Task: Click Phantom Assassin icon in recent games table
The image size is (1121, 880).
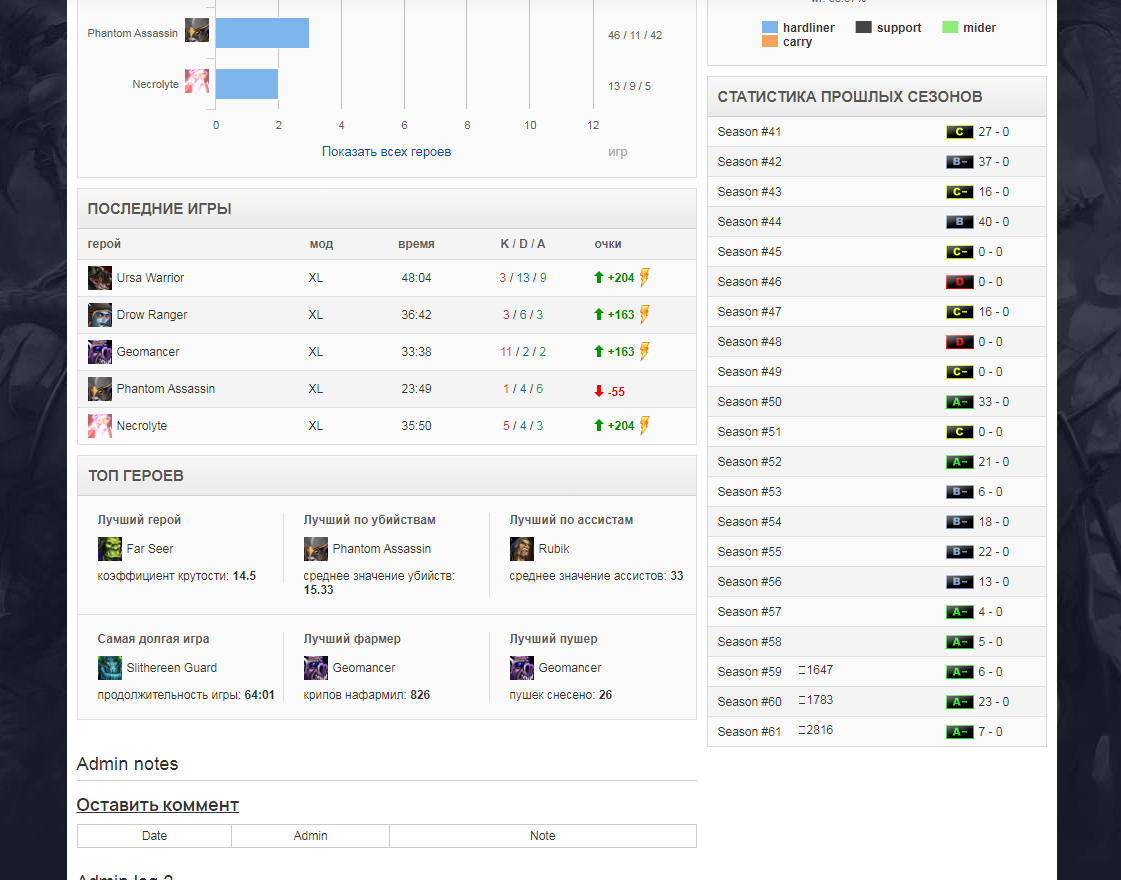Action: [x=99, y=389]
